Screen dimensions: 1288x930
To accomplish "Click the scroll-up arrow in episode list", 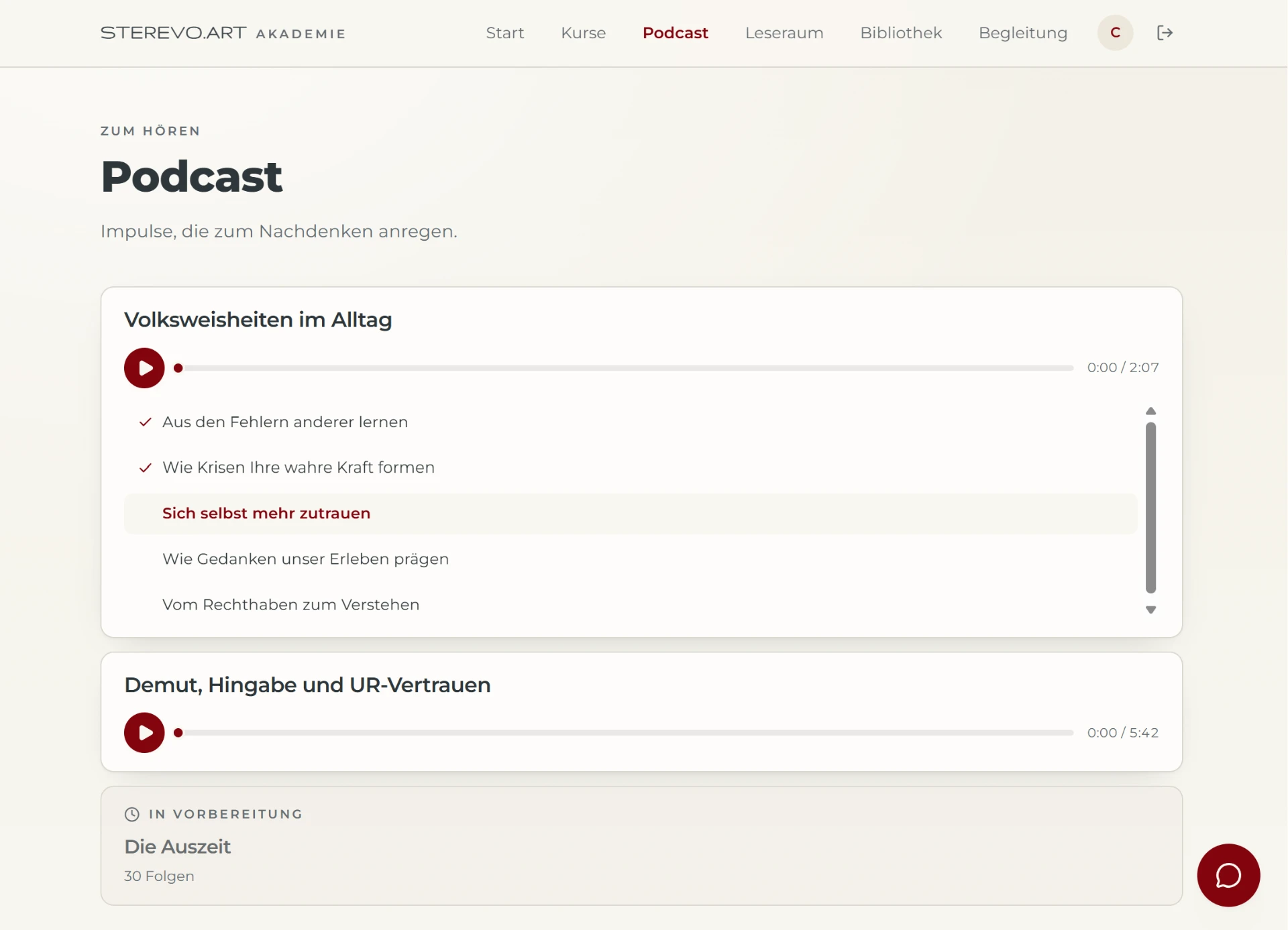I will [1150, 411].
